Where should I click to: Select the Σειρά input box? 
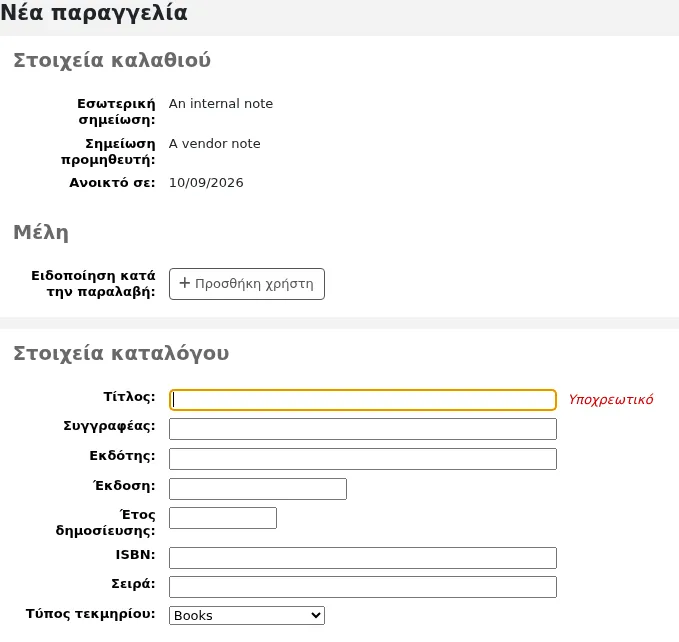[x=363, y=587]
